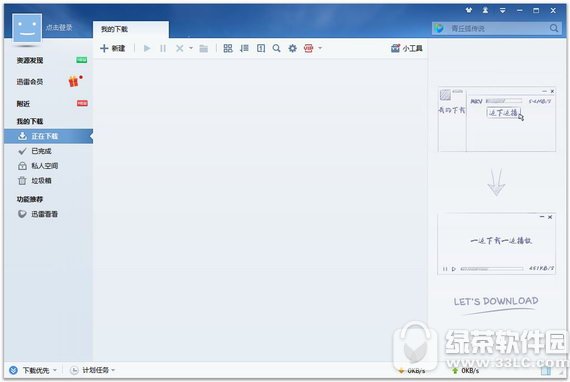The width and height of the screenshot is (570, 382).
Task: Start task with the play icon
Action: 147,48
